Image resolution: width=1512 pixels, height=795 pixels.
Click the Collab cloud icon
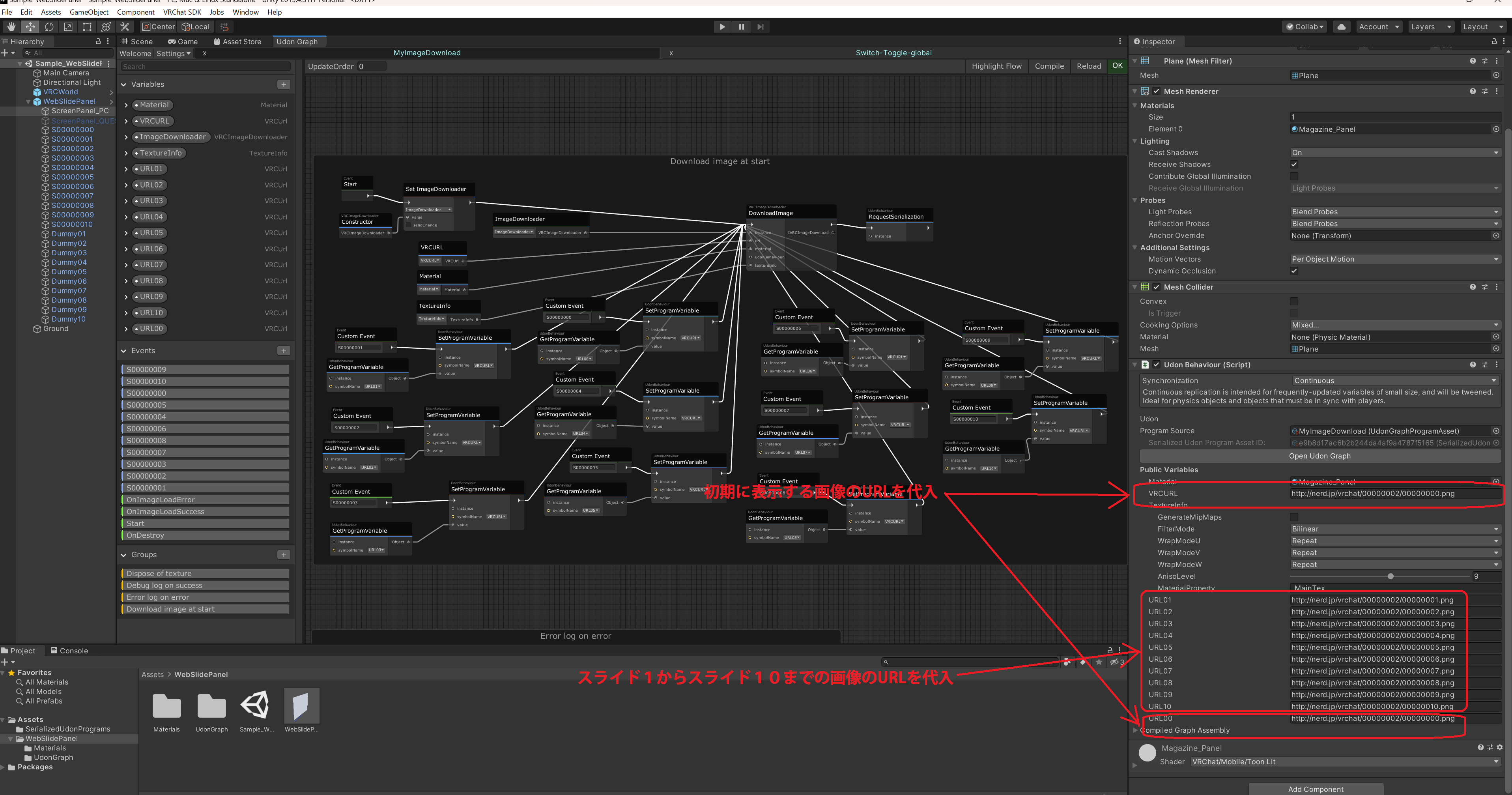tap(1341, 26)
